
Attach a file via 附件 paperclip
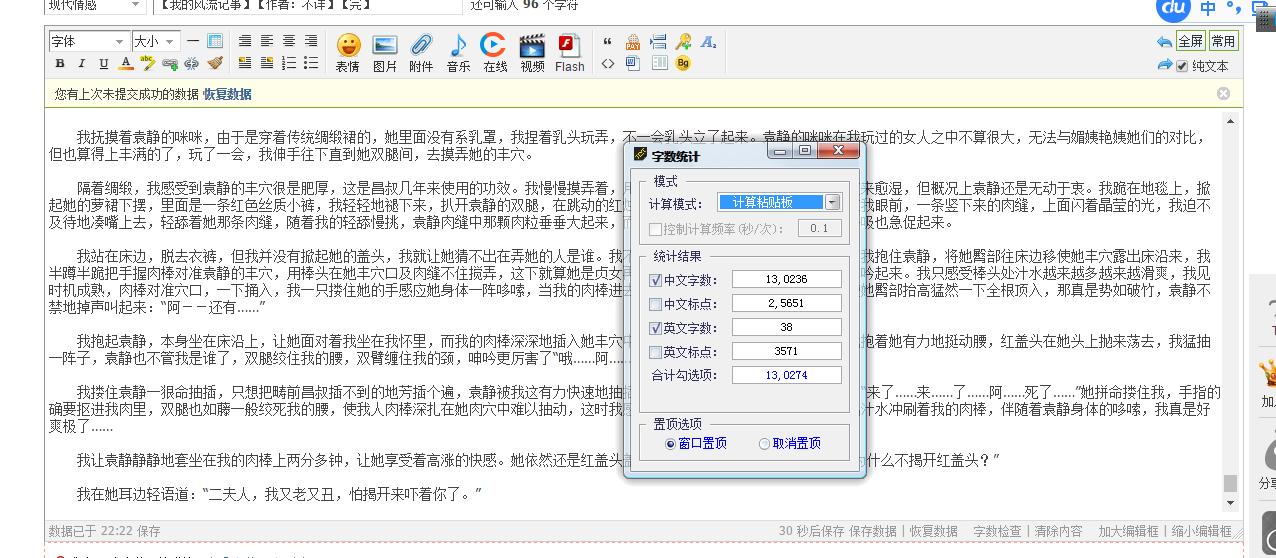pos(421,52)
